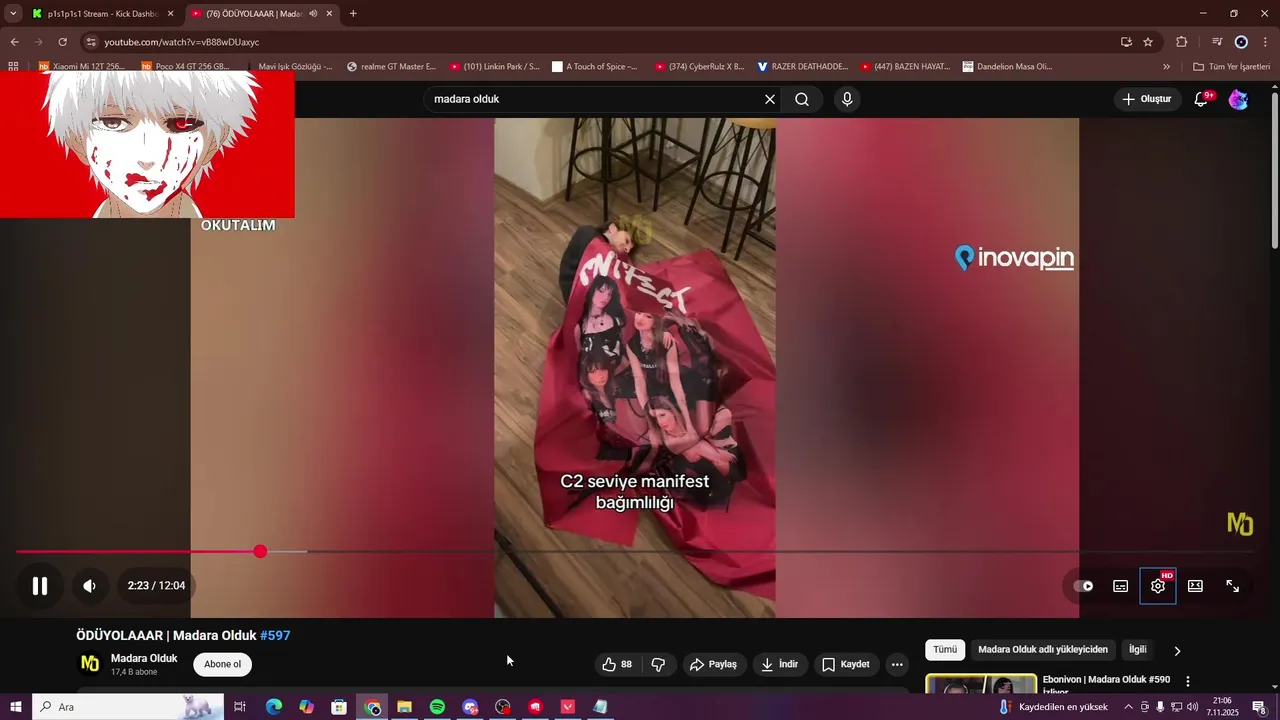Open the Windows Start menu

click(x=15, y=707)
